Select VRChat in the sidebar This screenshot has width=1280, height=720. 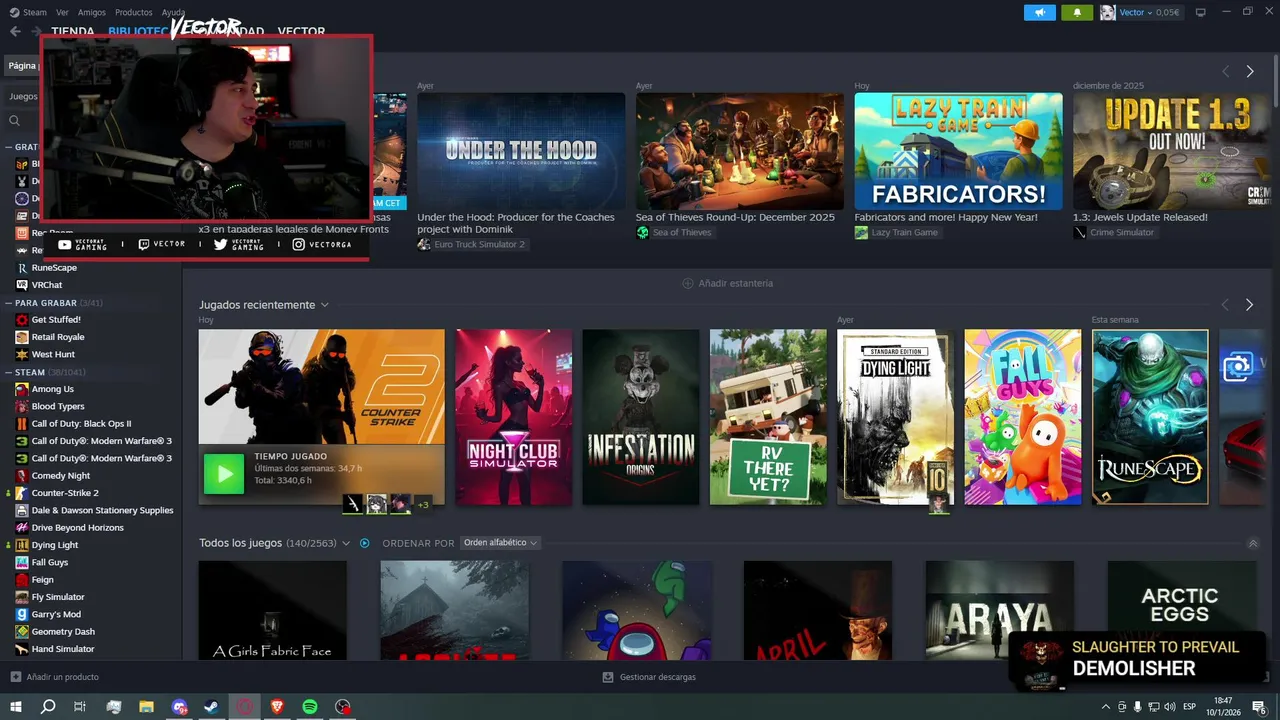click(x=47, y=285)
